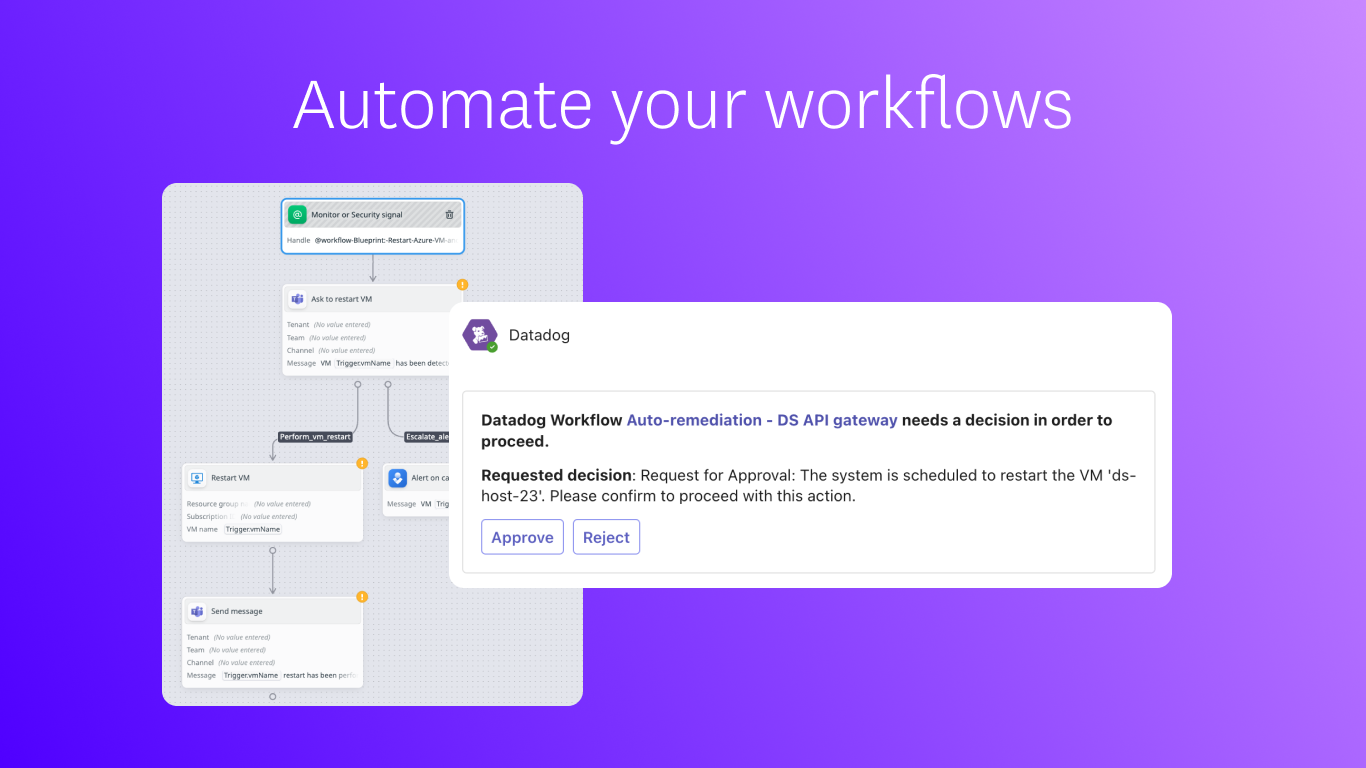Image resolution: width=1366 pixels, height=768 pixels.
Task: Click output connector below Send message step
Action: point(272,696)
